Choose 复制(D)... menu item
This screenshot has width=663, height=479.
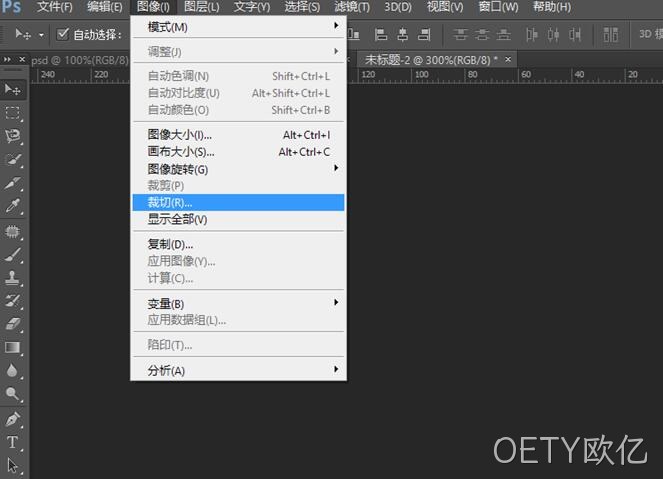pyautogui.click(x=238, y=244)
